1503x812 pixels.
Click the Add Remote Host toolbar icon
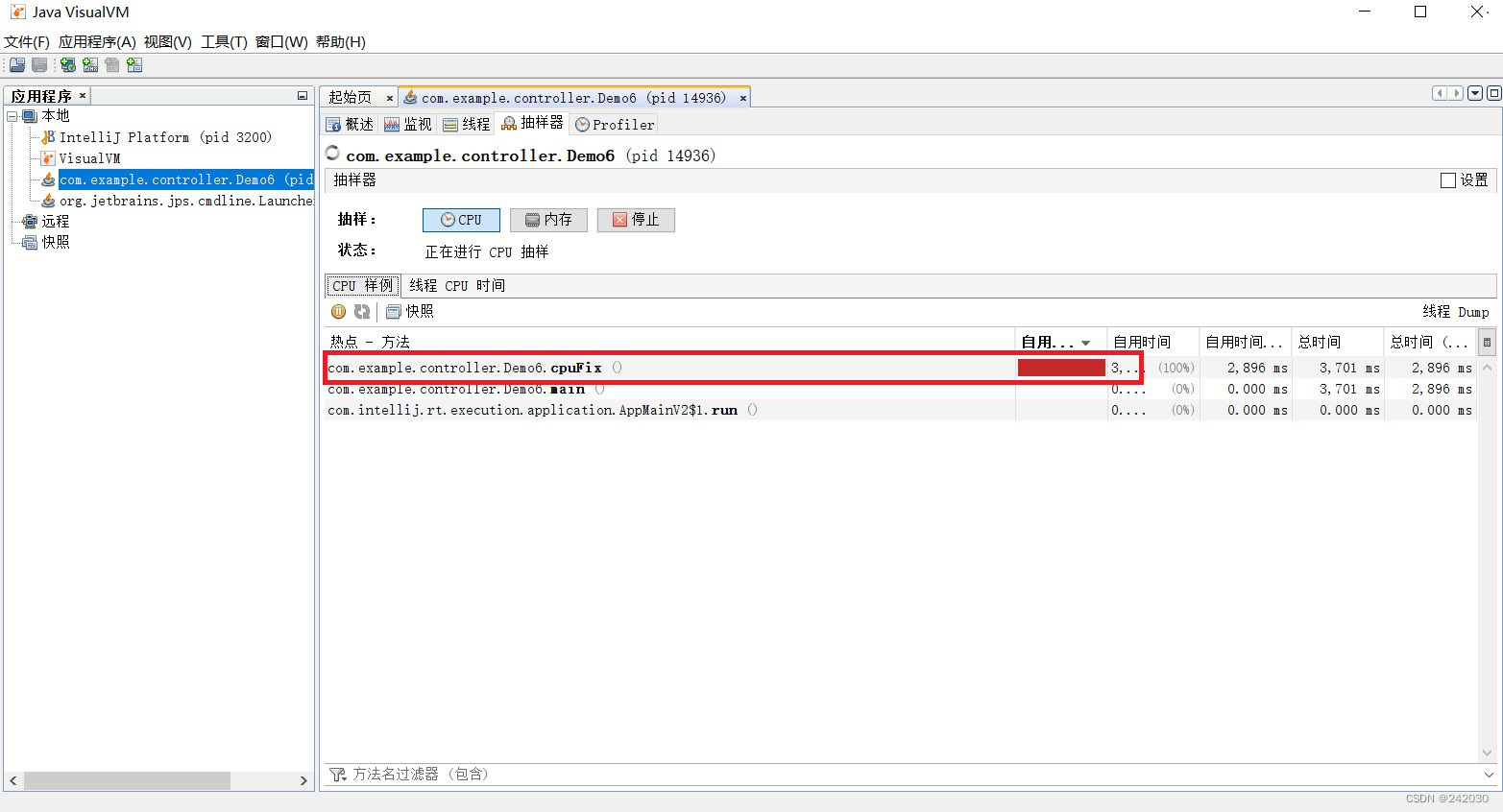click(x=68, y=65)
